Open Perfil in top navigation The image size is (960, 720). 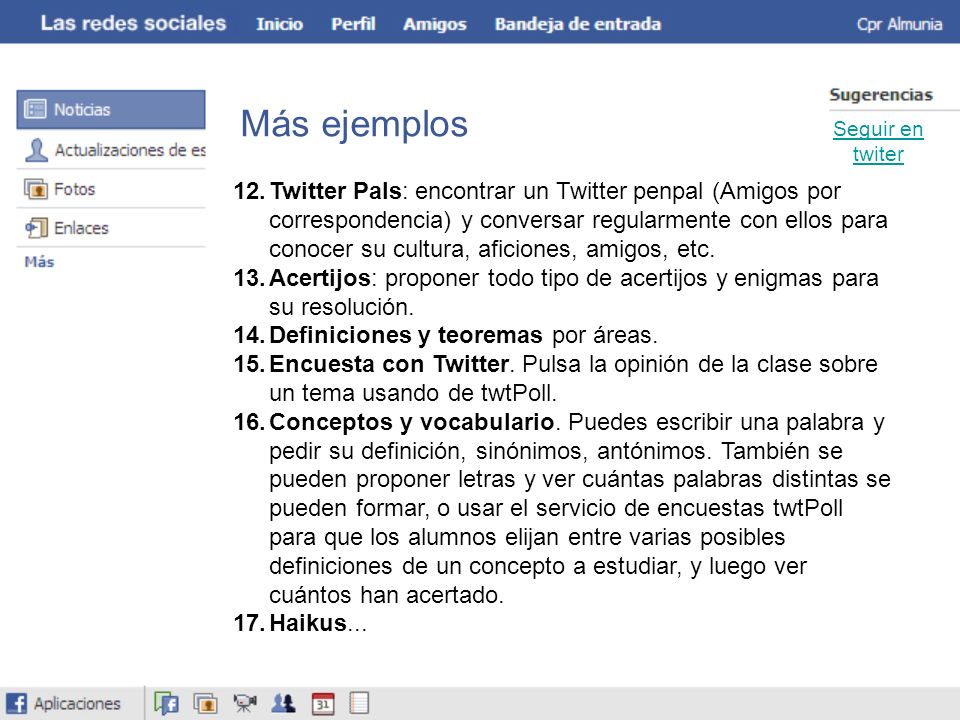click(x=353, y=24)
